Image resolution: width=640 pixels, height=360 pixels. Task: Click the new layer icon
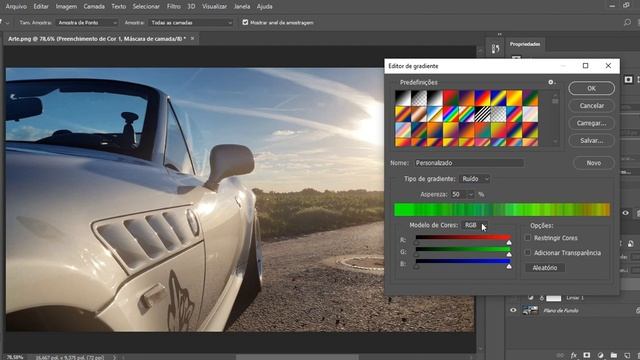pyautogui.click(x=627, y=356)
